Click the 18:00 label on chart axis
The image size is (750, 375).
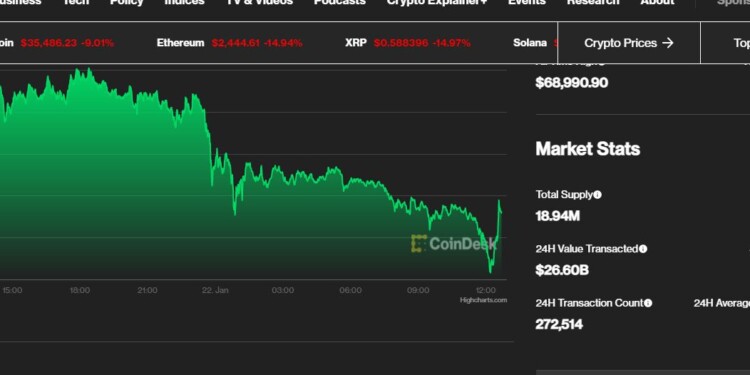80,290
